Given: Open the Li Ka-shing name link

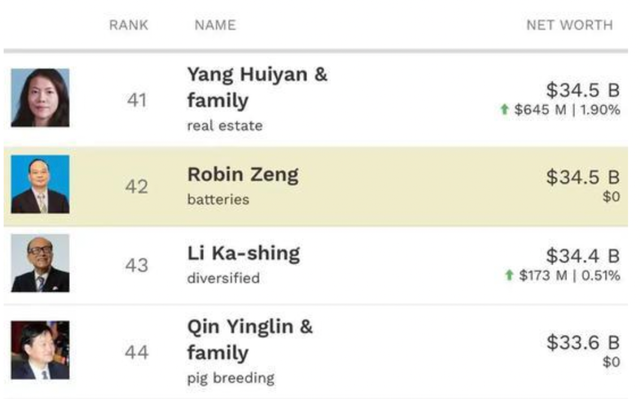Looking at the screenshot, I should (x=244, y=253).
